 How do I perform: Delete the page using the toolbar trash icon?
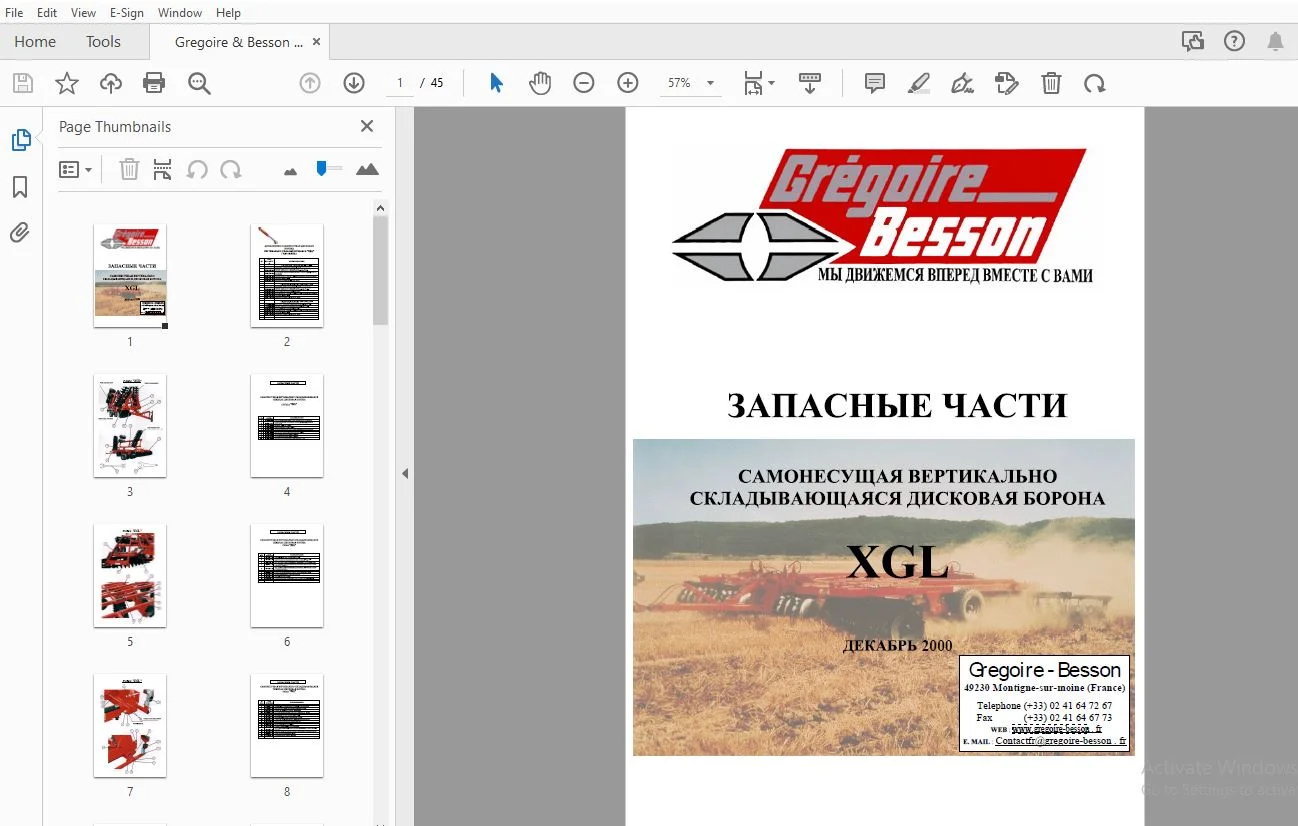click(1051, 83)
